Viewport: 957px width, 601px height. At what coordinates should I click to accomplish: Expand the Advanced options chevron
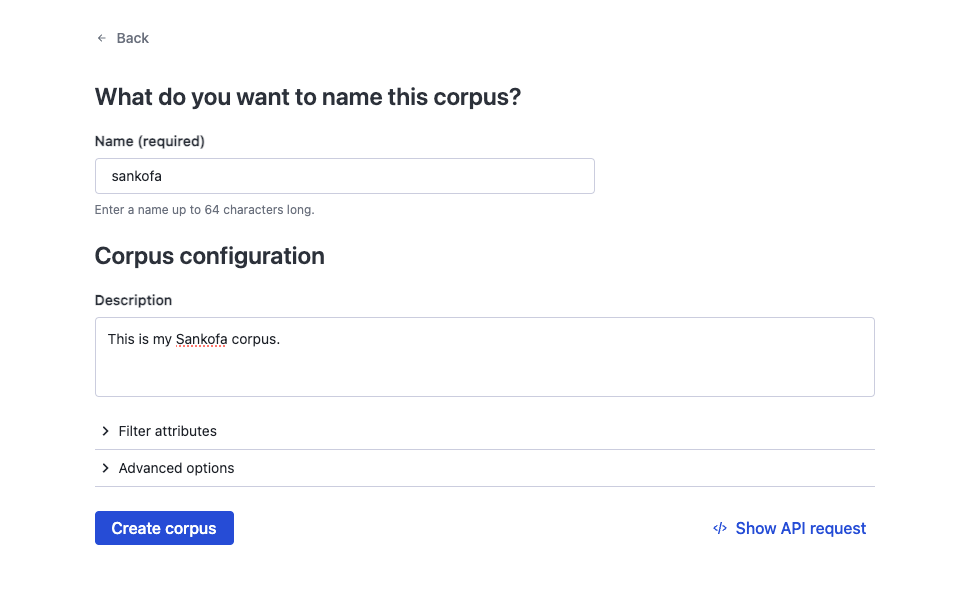click(105, 468)
